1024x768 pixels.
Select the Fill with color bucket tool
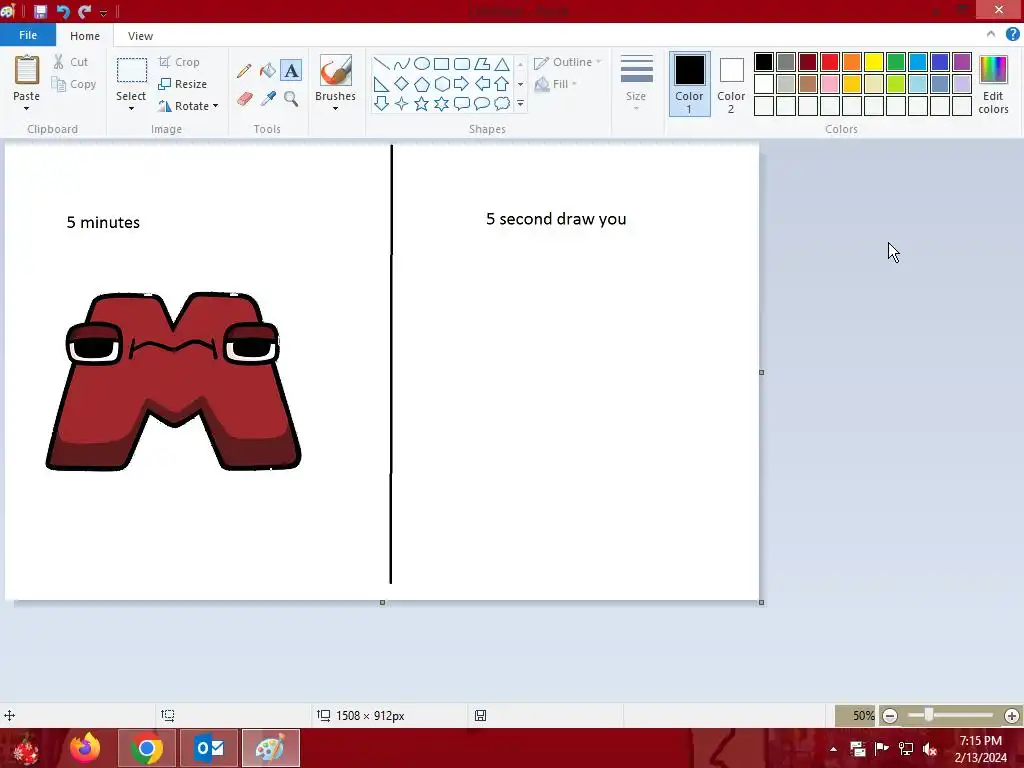(268, 71)
